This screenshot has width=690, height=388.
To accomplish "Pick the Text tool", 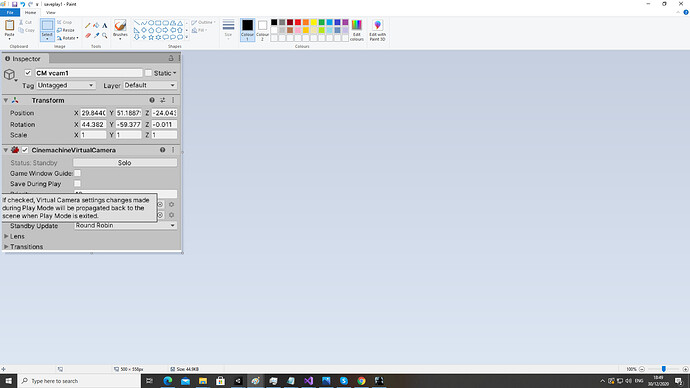I will pyautogui.click(x=104, y=26).
